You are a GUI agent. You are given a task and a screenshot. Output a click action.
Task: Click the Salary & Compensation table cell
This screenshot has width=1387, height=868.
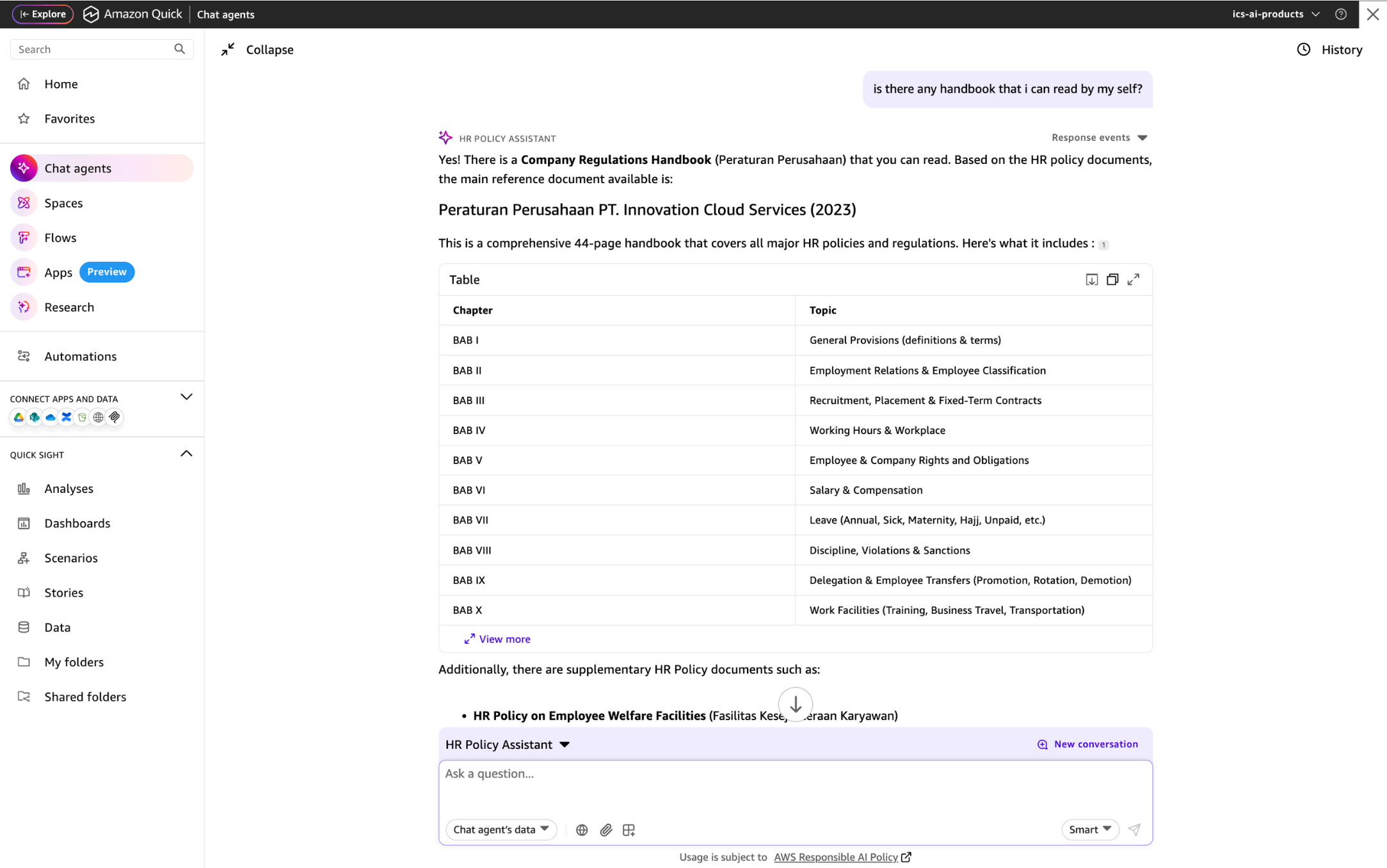(x=974, y=490)
